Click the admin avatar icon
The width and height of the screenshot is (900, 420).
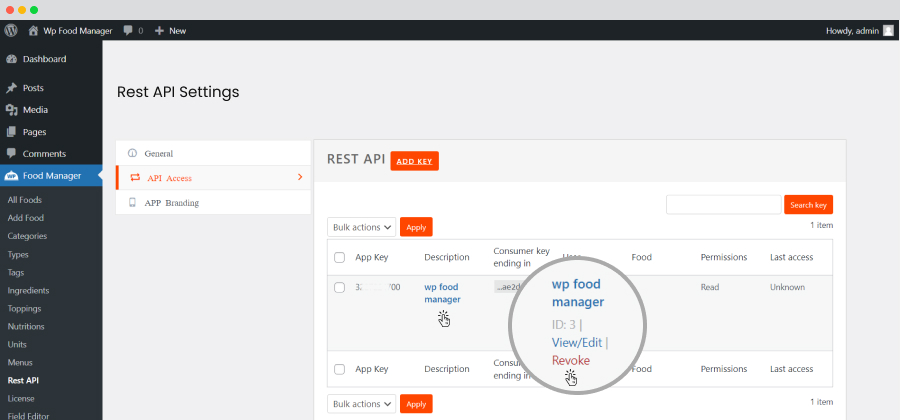coord(889,30)
